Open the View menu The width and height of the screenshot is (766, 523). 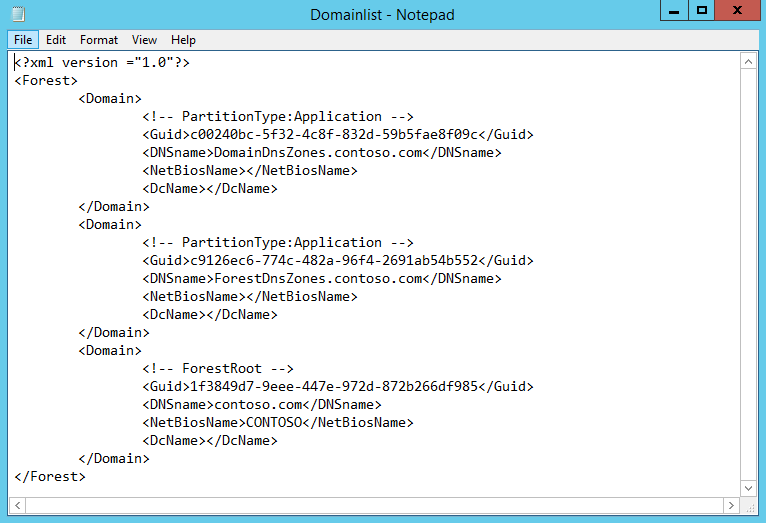pos(144,40)
